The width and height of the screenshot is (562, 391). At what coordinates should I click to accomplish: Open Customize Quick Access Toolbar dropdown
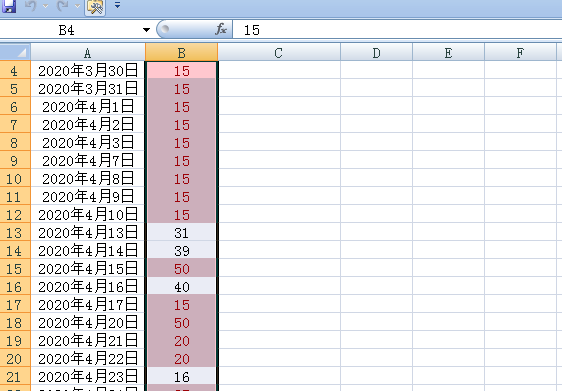117,5
